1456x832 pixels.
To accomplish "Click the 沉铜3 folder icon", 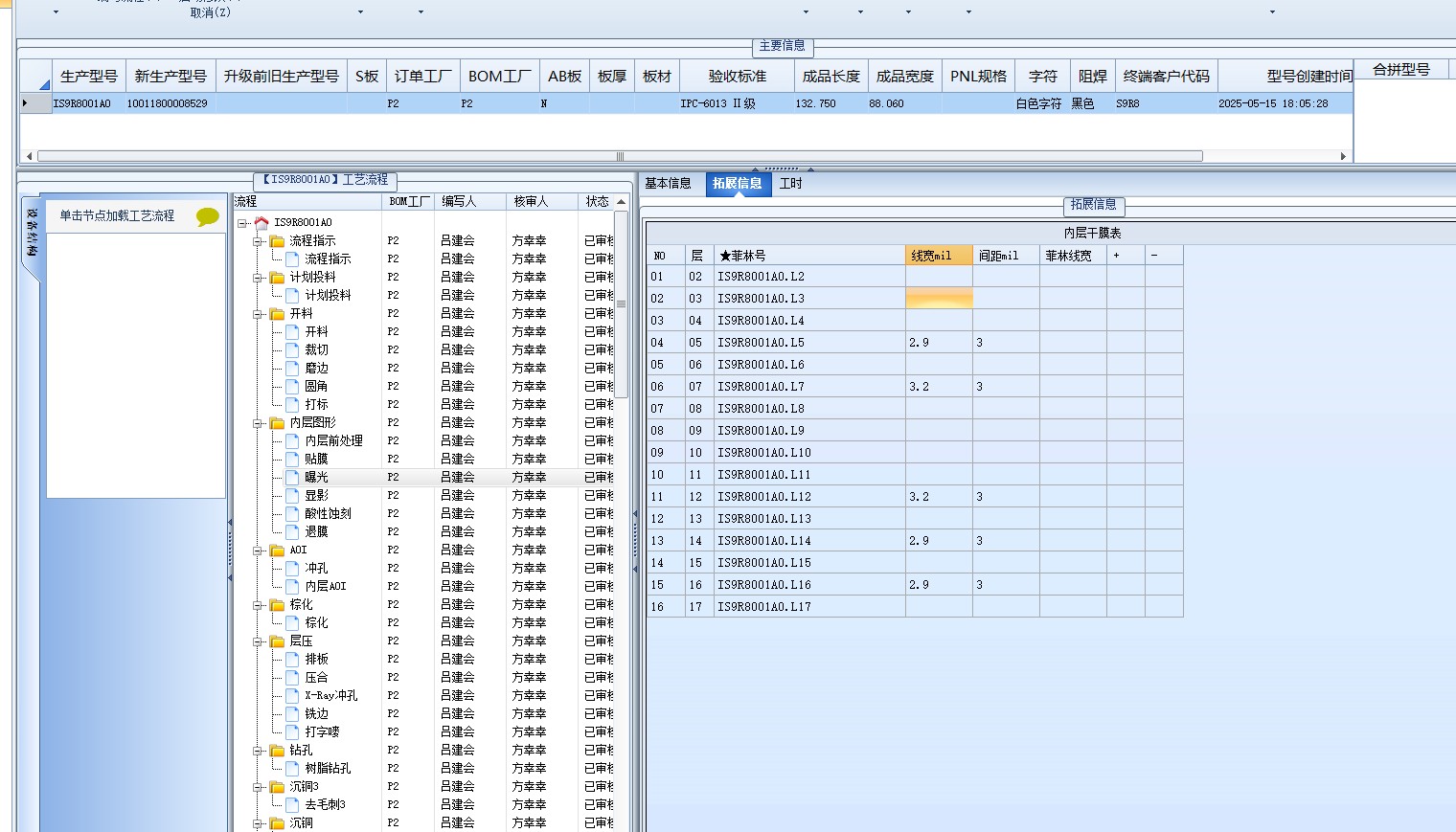I will pos(277,786).
